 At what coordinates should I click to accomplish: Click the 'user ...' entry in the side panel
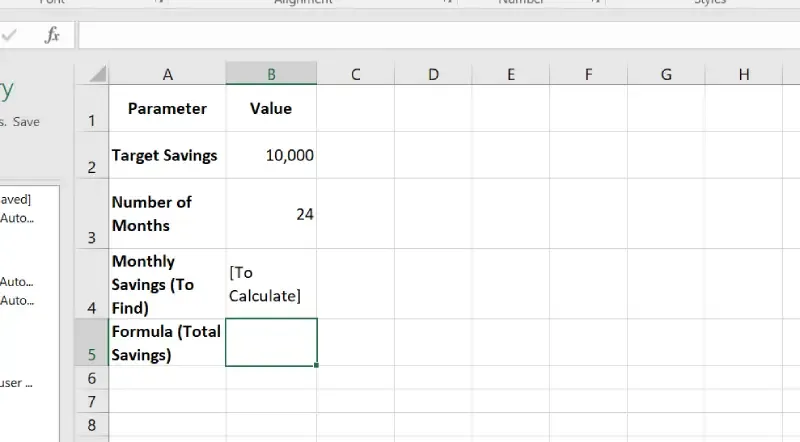pos(16,383)
